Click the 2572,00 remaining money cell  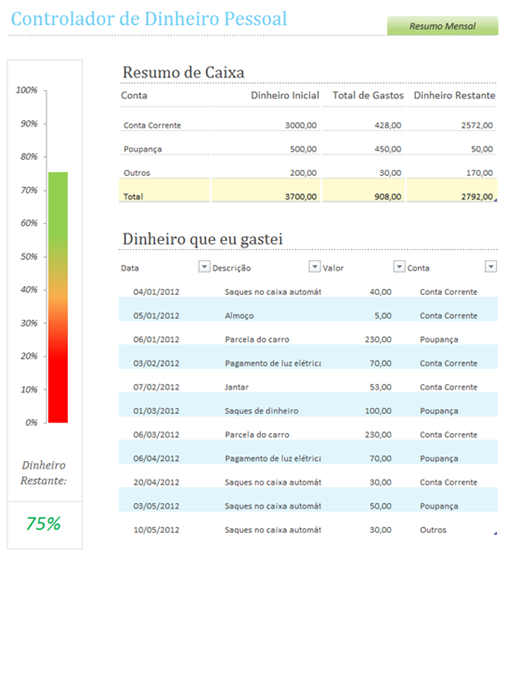click(x=477, y=125)
